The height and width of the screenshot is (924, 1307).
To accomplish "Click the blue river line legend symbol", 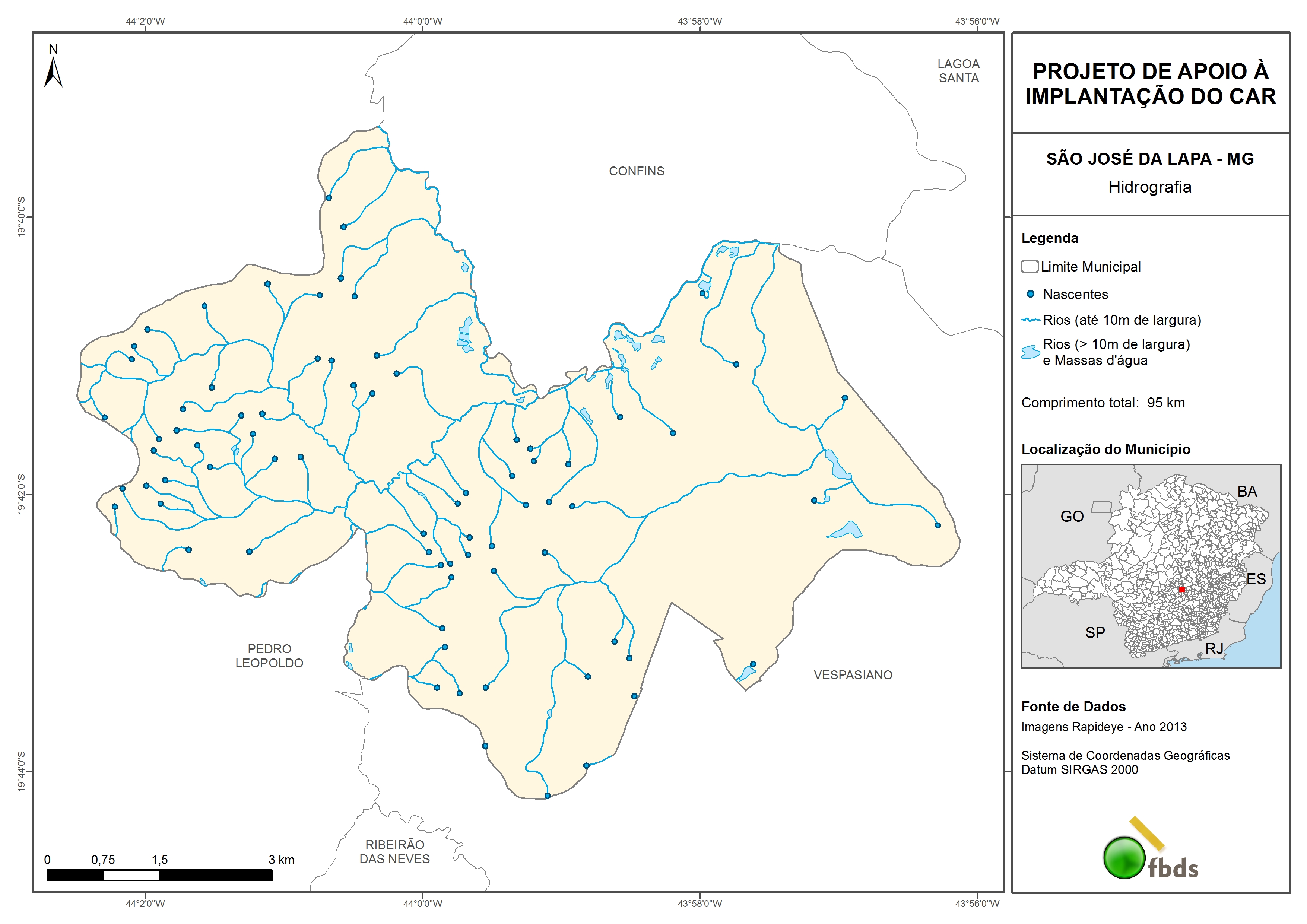I will [x=1031, y=320].
